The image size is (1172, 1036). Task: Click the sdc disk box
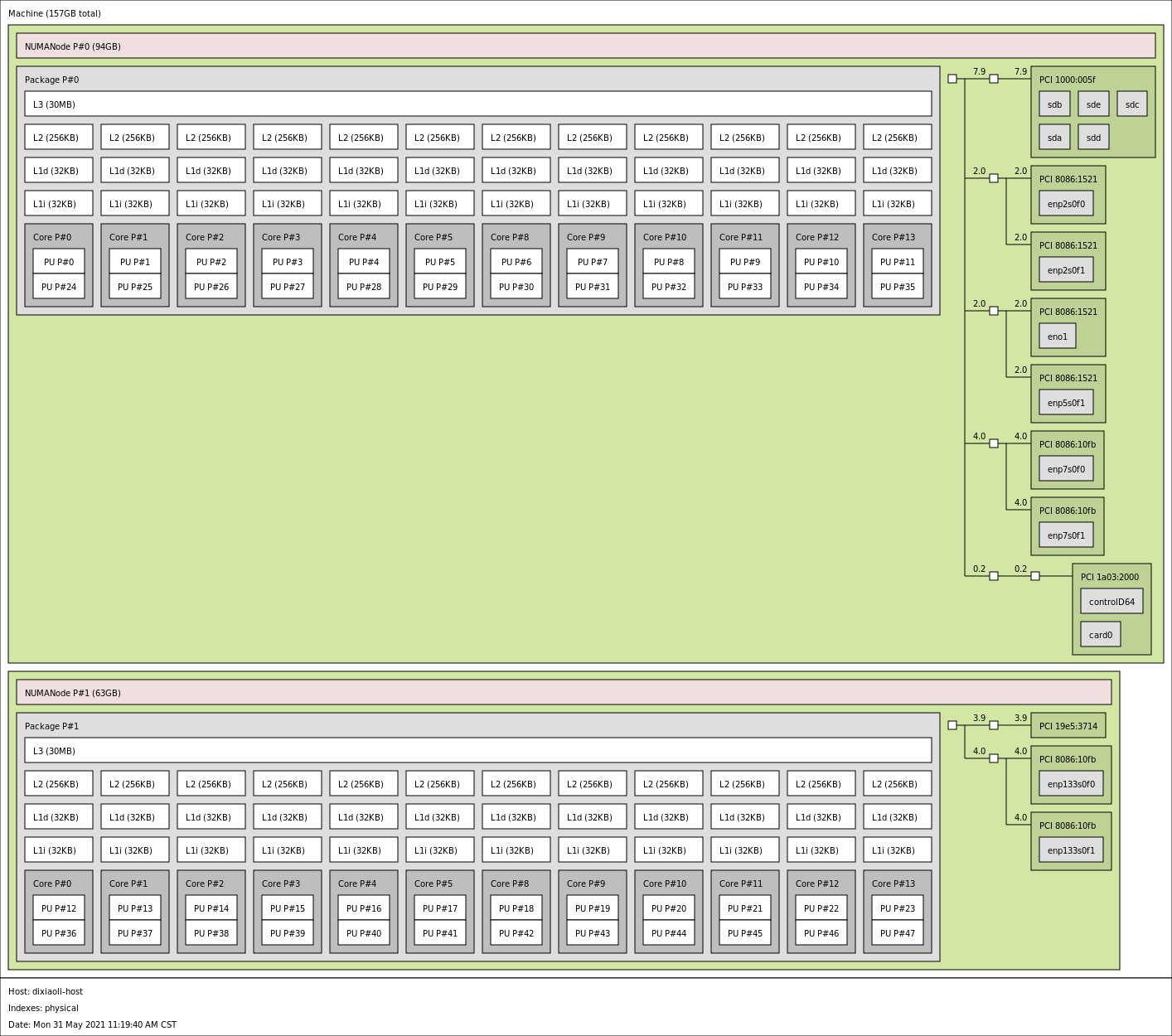[x=1132, y=104]
